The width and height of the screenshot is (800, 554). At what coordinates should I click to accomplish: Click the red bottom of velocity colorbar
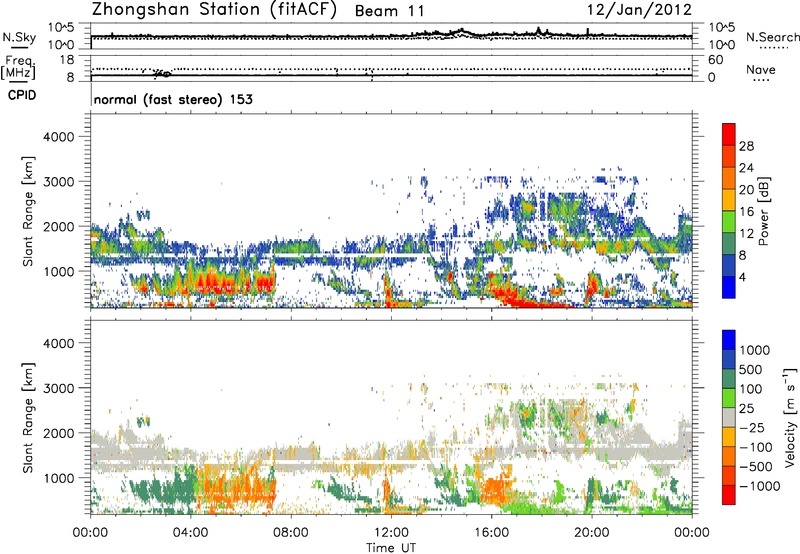[729, 495]
